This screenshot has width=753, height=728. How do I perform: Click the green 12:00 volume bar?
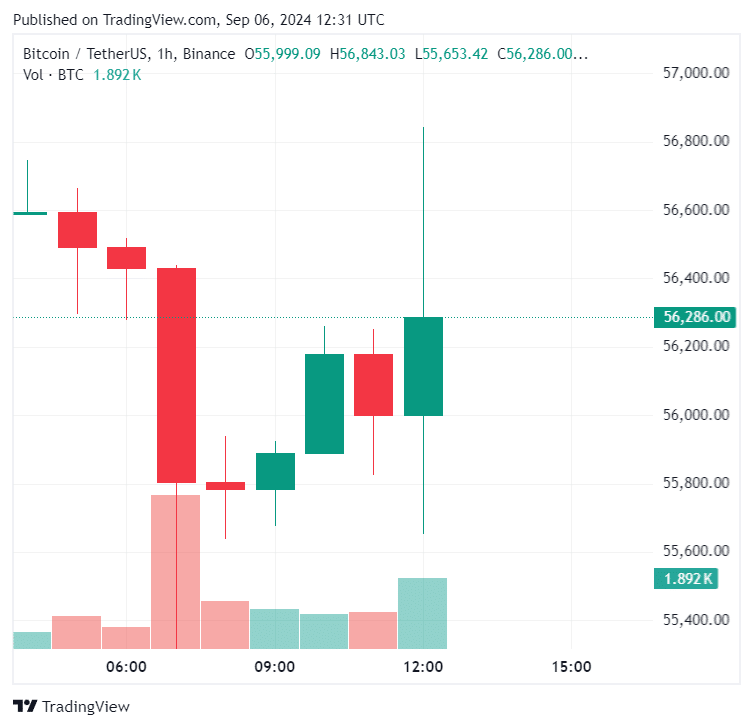pos(423,613)
